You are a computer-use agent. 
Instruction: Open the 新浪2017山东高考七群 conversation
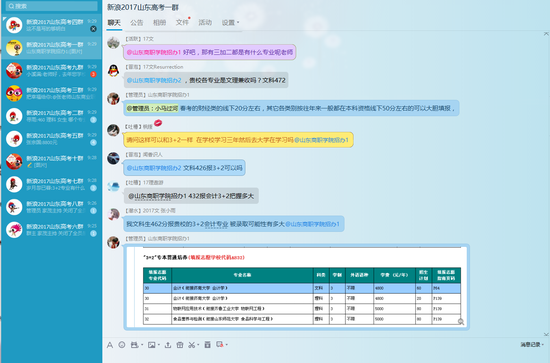click(51, 185)
